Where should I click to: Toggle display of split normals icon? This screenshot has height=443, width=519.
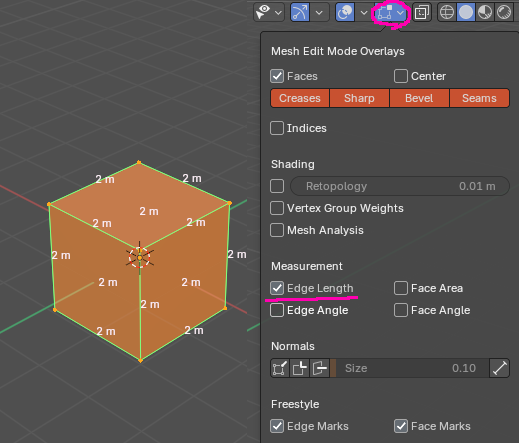coord(299,368)
